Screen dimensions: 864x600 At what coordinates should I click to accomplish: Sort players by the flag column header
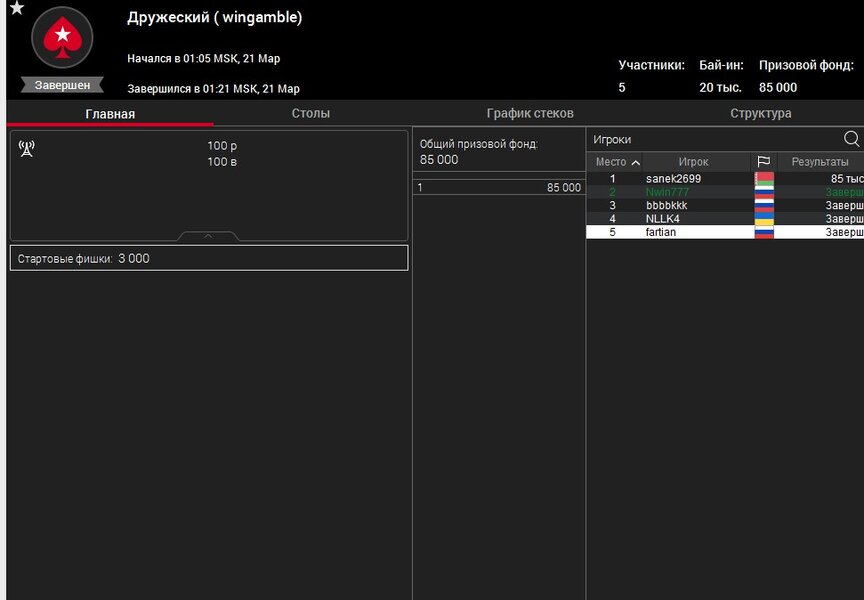click(763, 162)
